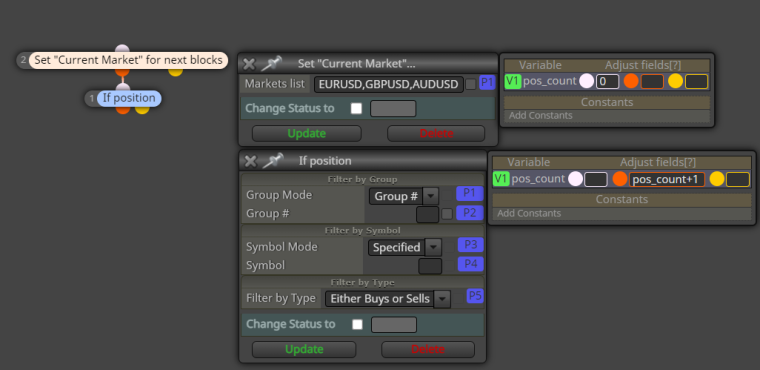The width and height of the screenshot is (760, 370).
Task: Click yellow-bordered field in lower variables panel
Action: [738, 179]
